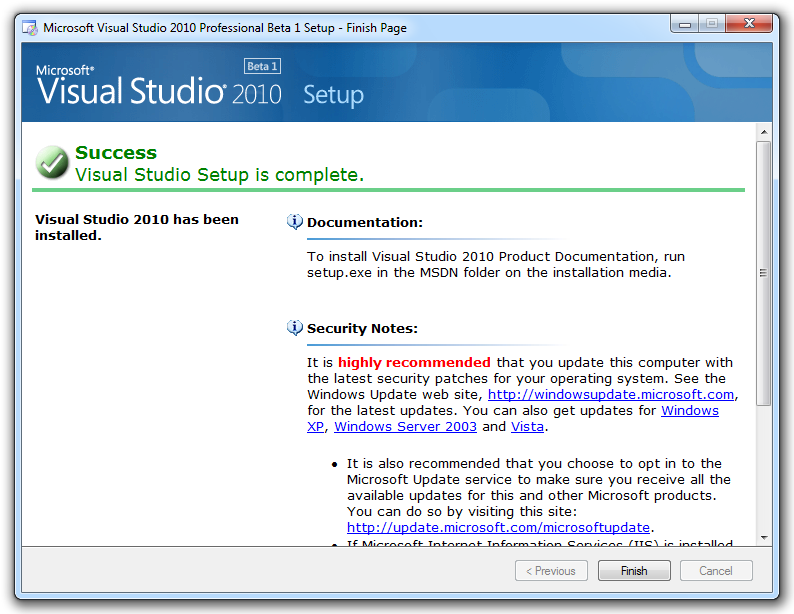Screen dimensions: 794x614
Task: Click the red 'highly recommended' text
Action: pyautogui.click(x=414, y=362)
